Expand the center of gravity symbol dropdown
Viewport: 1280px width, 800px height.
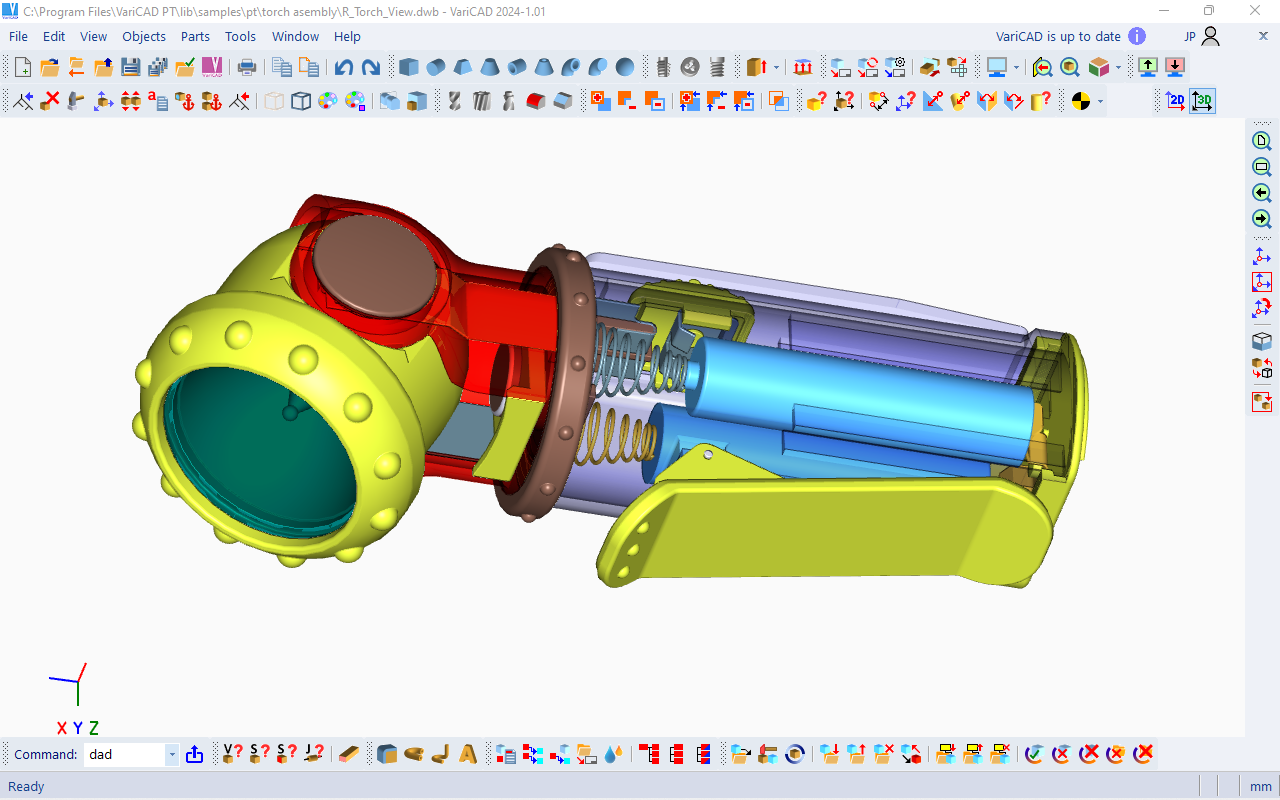tap(1100, 102)
